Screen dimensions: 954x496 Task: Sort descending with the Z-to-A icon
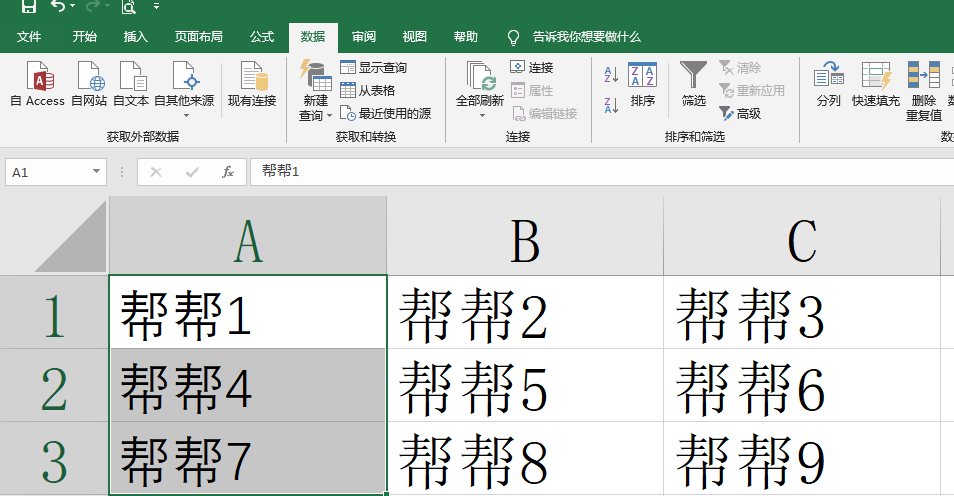click(x=611, y=105)
